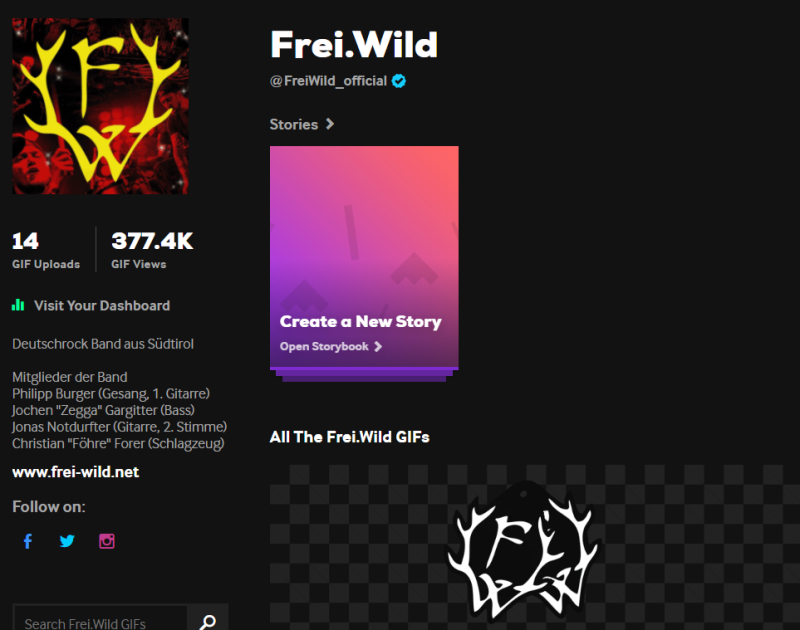The height and width of the screenshot is (630, 800).
Task: Open the www.frei-wild.net website link
Action: 76,472
